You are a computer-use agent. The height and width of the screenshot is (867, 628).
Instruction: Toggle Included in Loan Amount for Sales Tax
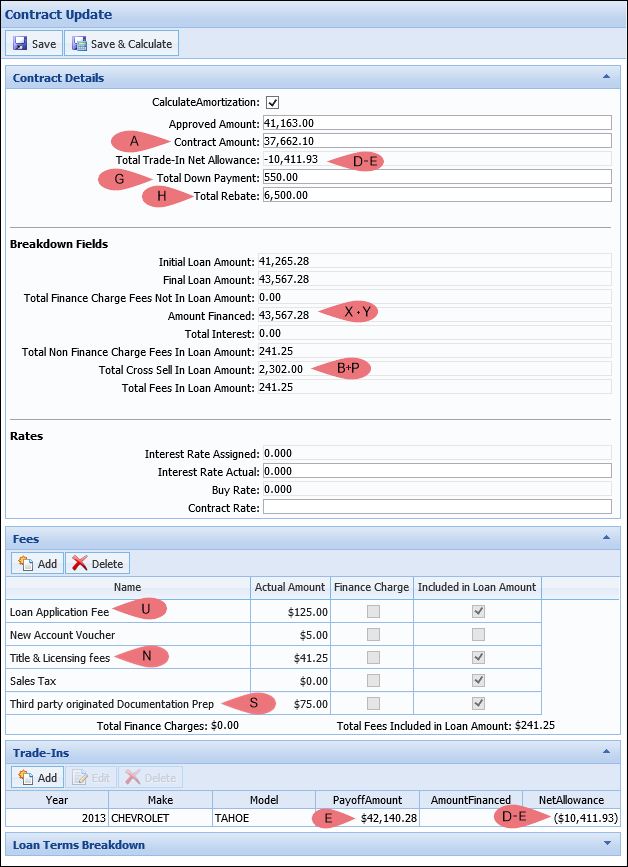click(479, 680)
